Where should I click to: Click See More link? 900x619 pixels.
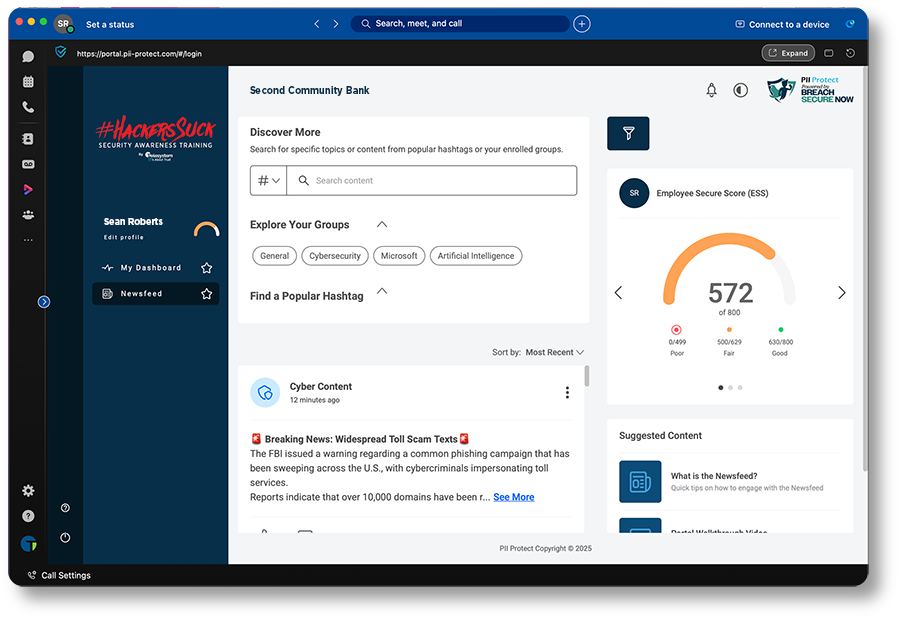(x=514, y=497)
